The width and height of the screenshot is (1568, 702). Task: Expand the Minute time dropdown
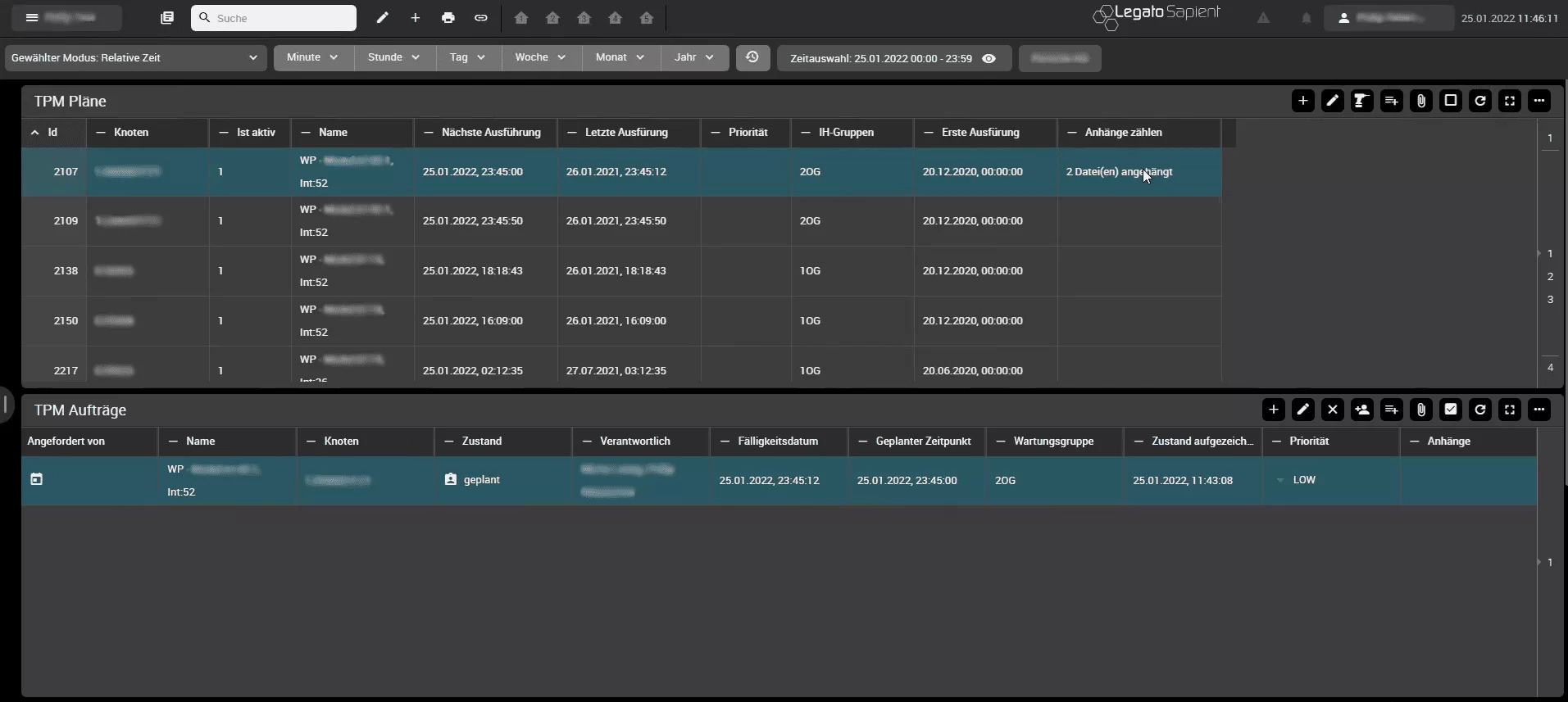coord(313,57)
